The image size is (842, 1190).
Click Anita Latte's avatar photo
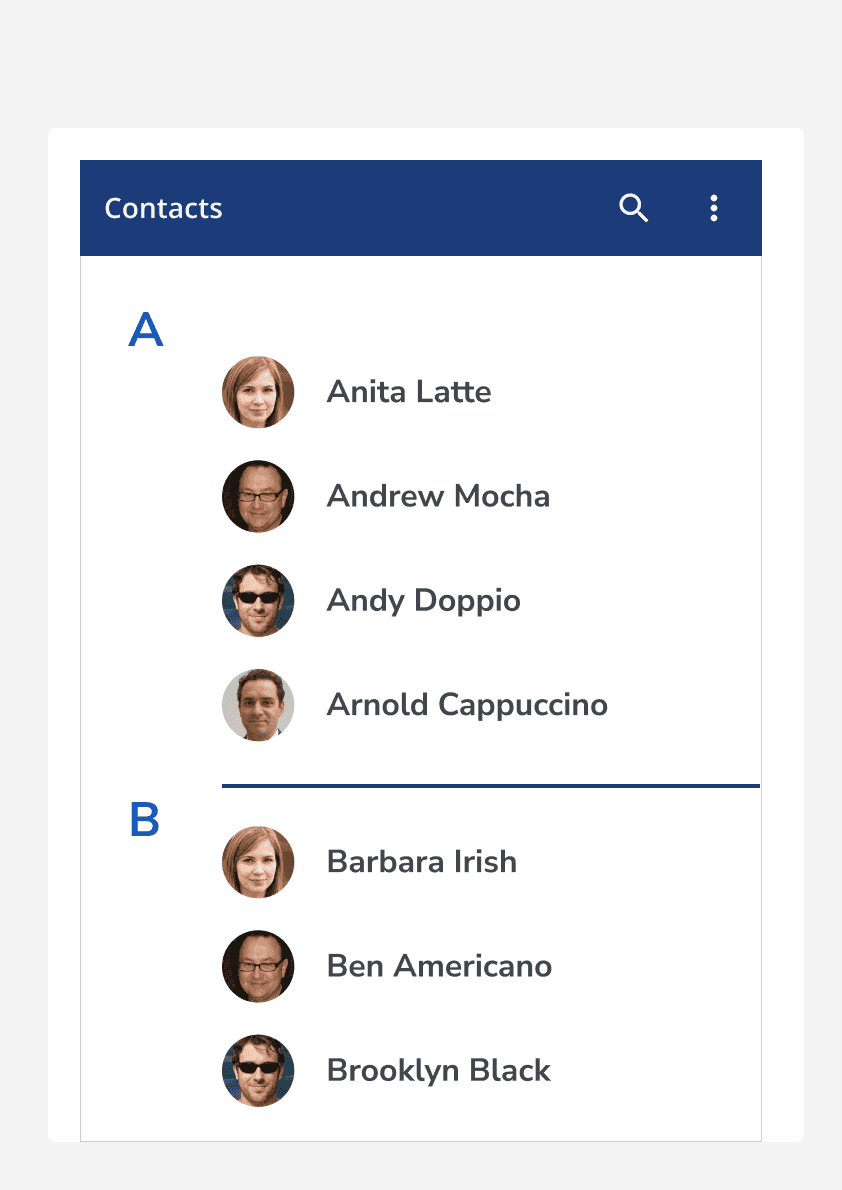(x=258, y=392)
